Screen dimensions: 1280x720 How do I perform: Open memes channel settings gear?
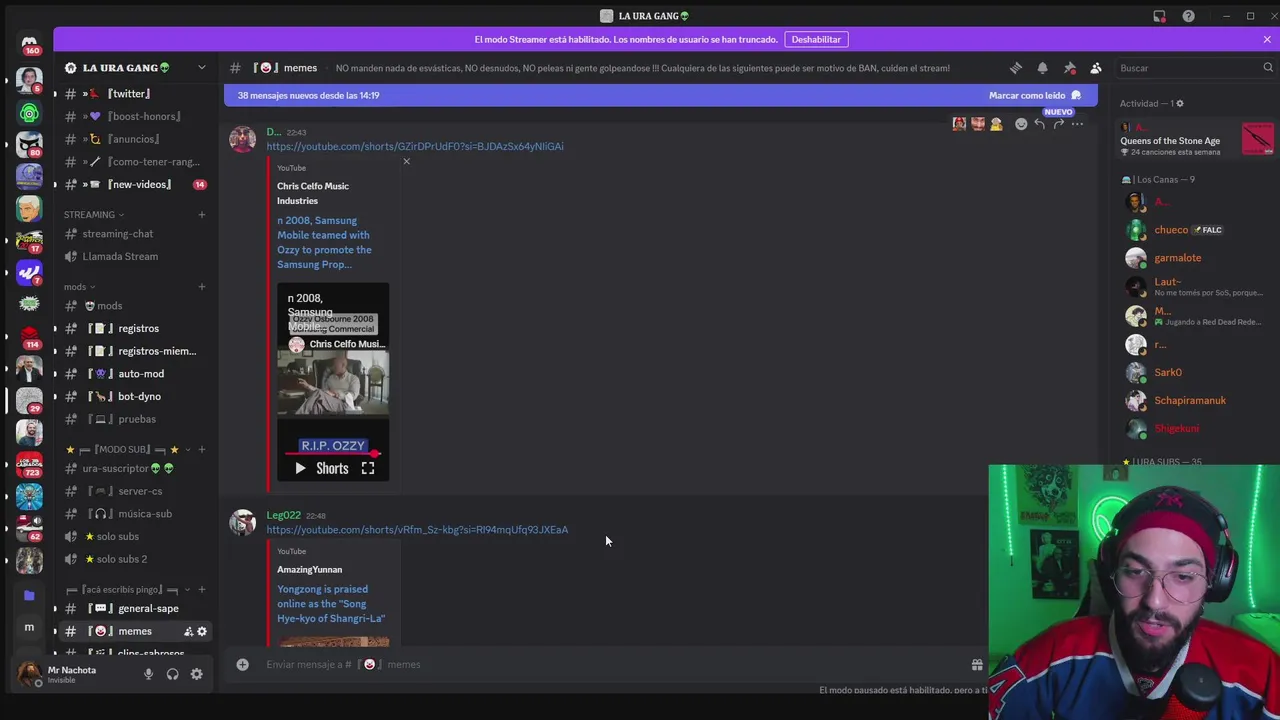tap(202, 631)
